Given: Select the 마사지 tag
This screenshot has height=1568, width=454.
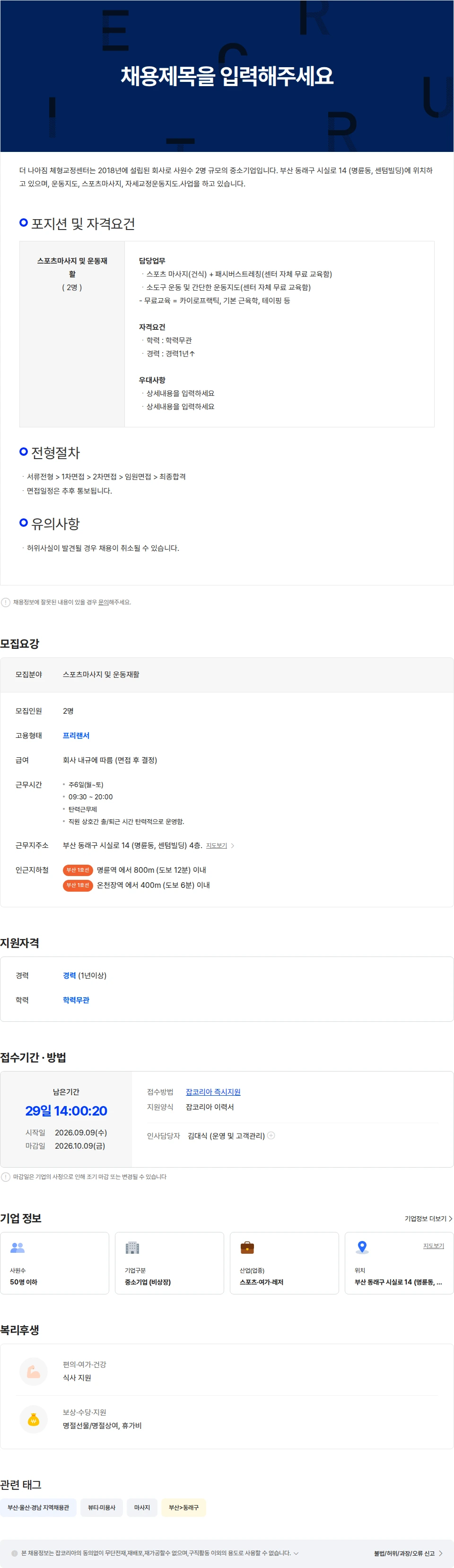Looking at the screenshot, I should 142,1507.
